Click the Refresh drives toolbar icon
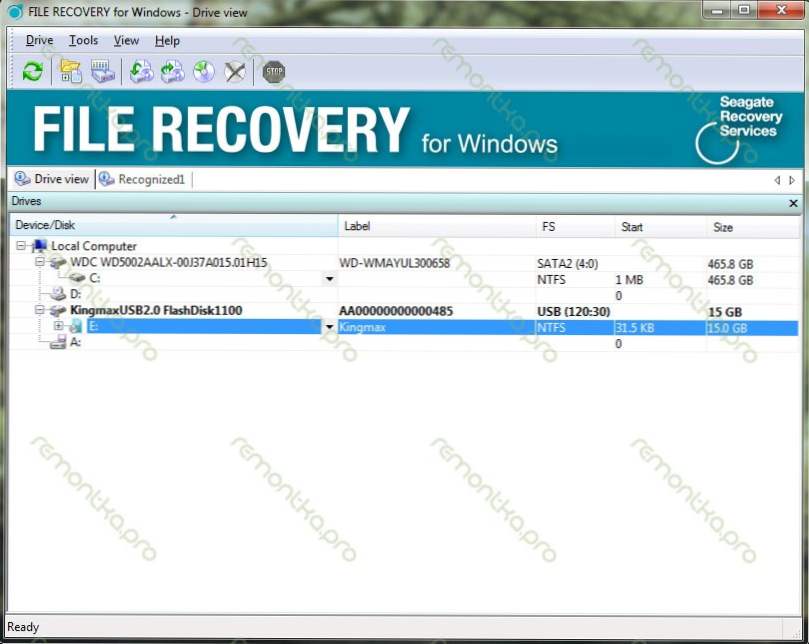809x644 pixels. [x=33, y=71]
